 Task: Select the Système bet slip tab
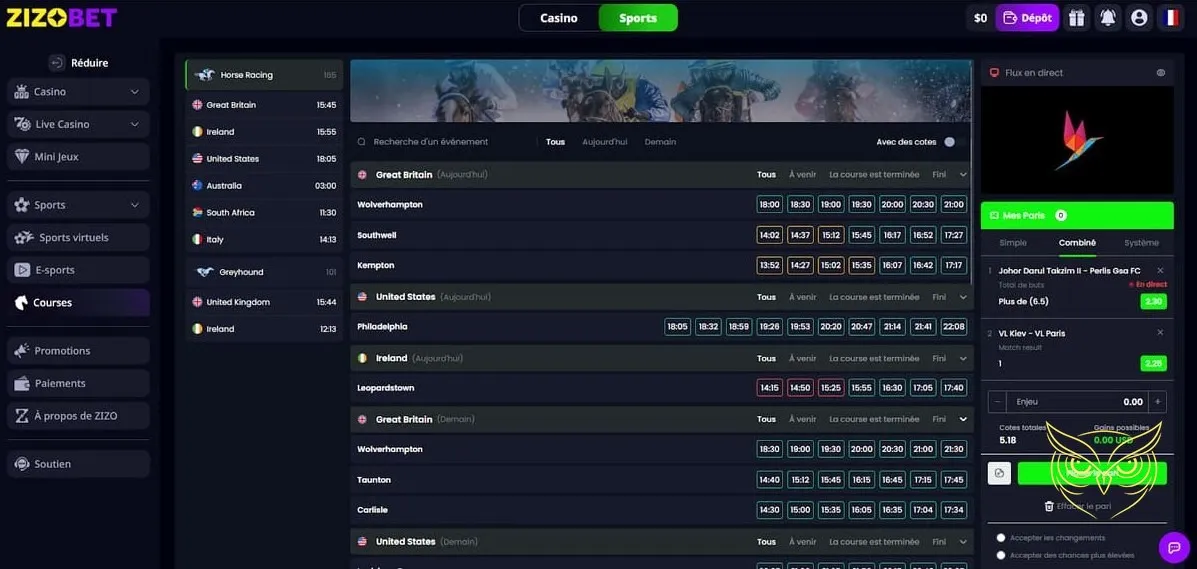pyautogui.click(x=1141, y=242)
